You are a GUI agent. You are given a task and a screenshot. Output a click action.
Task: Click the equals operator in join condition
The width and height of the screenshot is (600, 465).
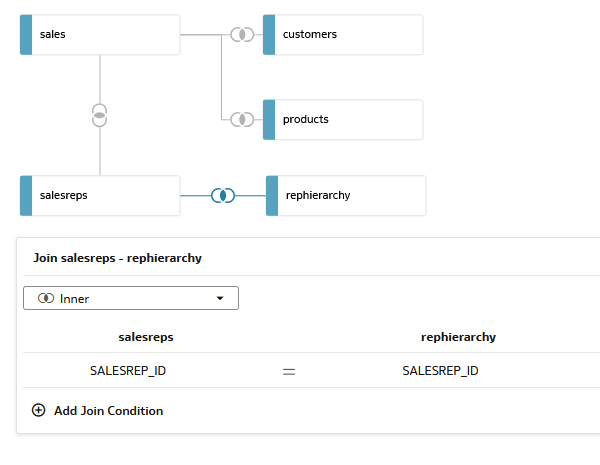(289, 371)
